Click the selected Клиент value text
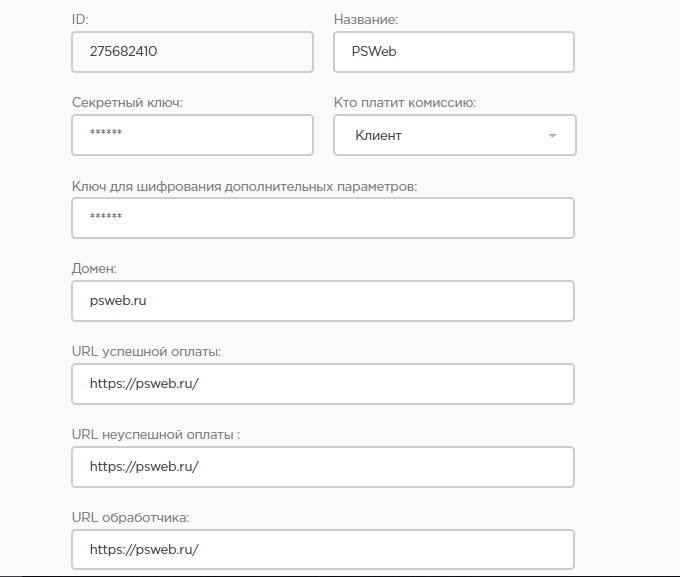The image size is (680, 577). point(379,135)
